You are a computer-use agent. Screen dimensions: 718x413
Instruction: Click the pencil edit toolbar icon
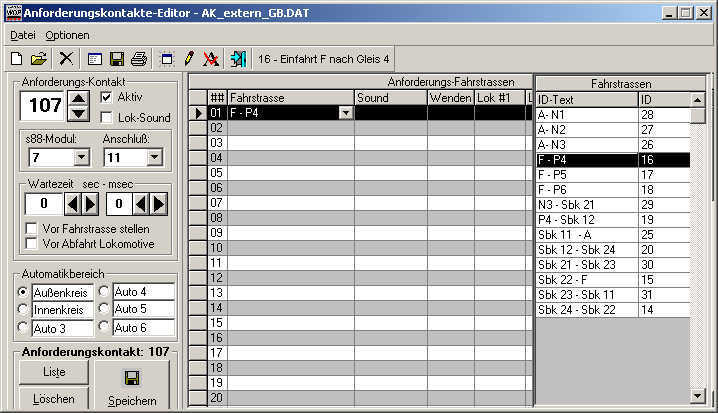[x=189, y=59]
